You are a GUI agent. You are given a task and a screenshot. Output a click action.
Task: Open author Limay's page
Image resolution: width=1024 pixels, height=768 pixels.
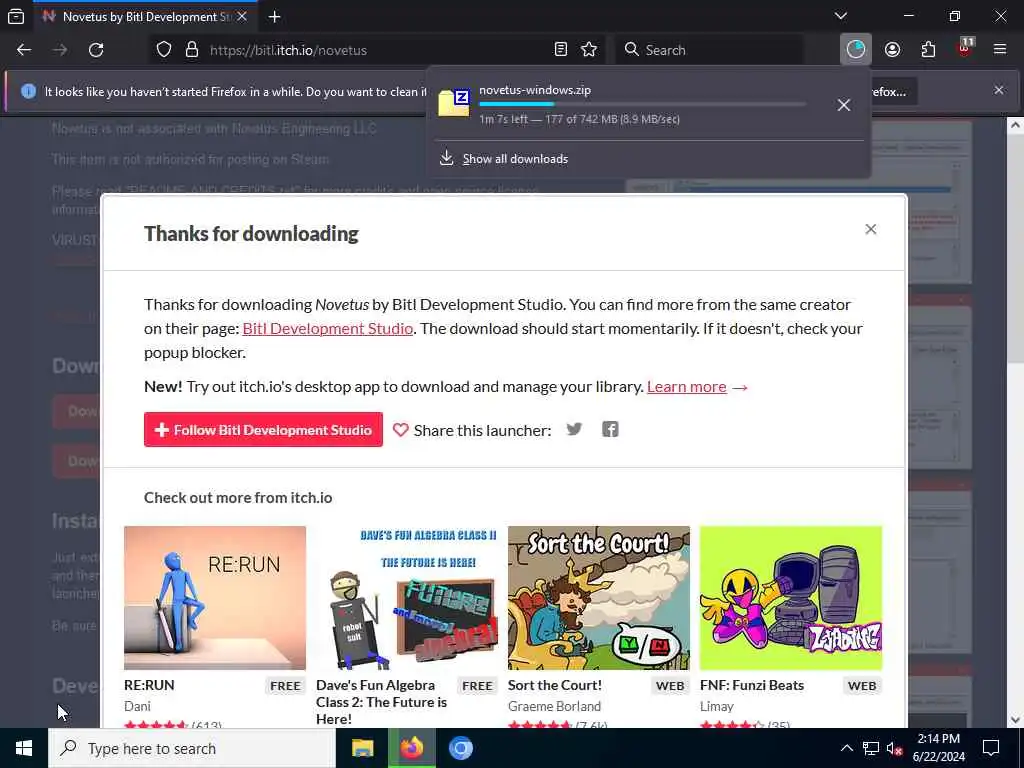tap(716, 706)
